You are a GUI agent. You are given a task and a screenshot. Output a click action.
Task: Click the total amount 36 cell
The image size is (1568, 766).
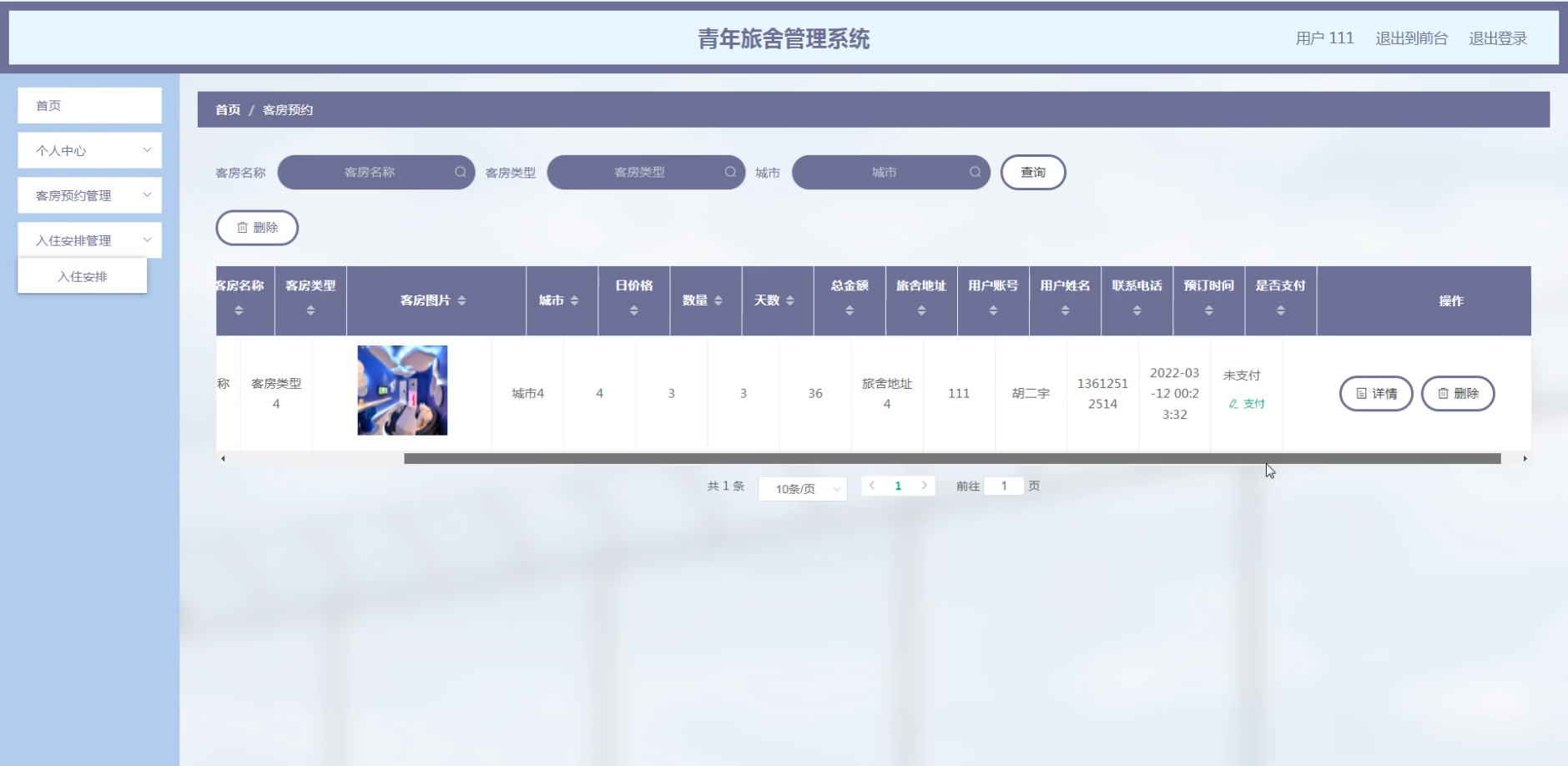click(815, 394)
